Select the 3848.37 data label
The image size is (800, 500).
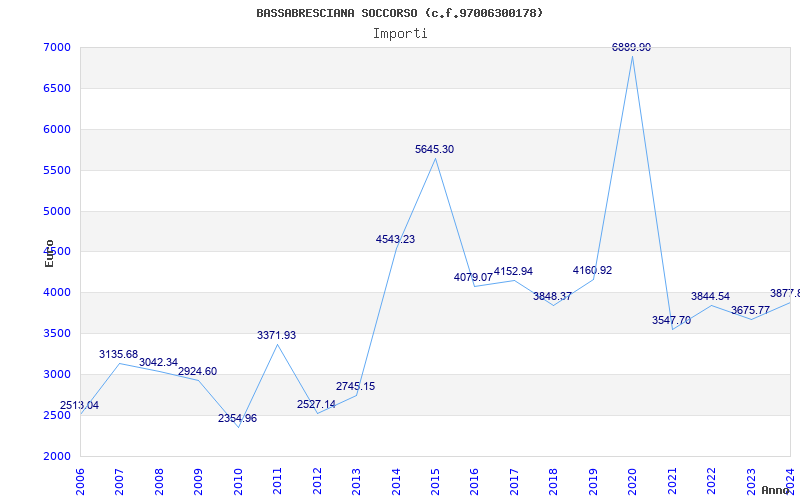[553, 296]
